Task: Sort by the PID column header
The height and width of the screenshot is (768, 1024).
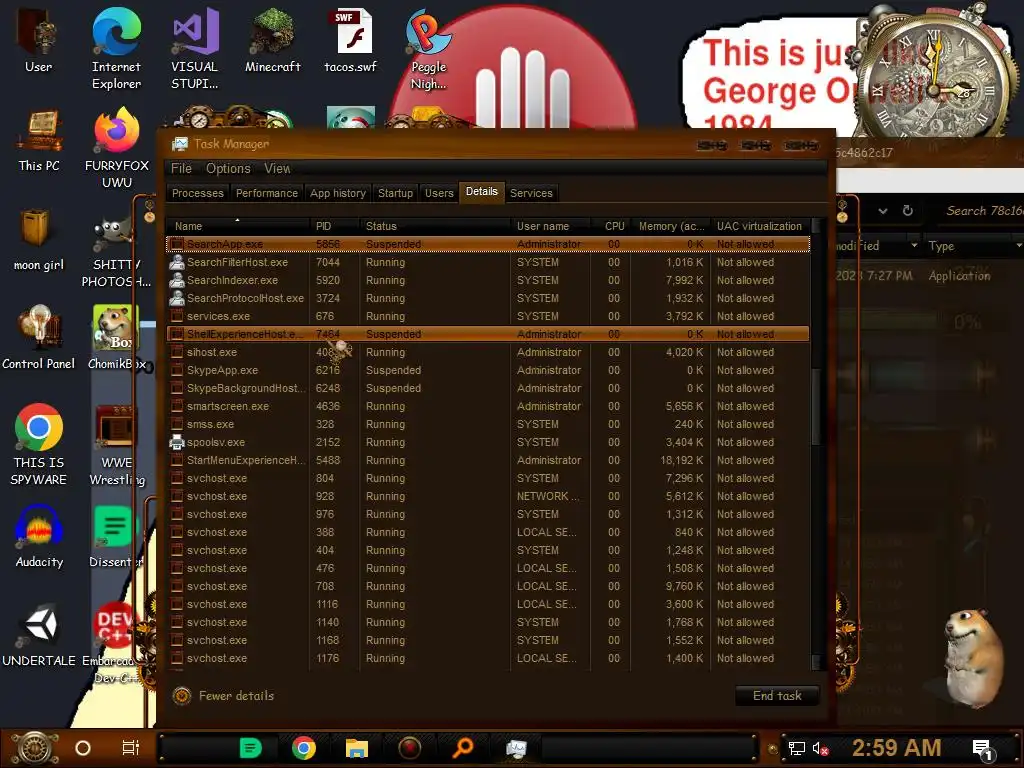Action: tap(334, 226)
